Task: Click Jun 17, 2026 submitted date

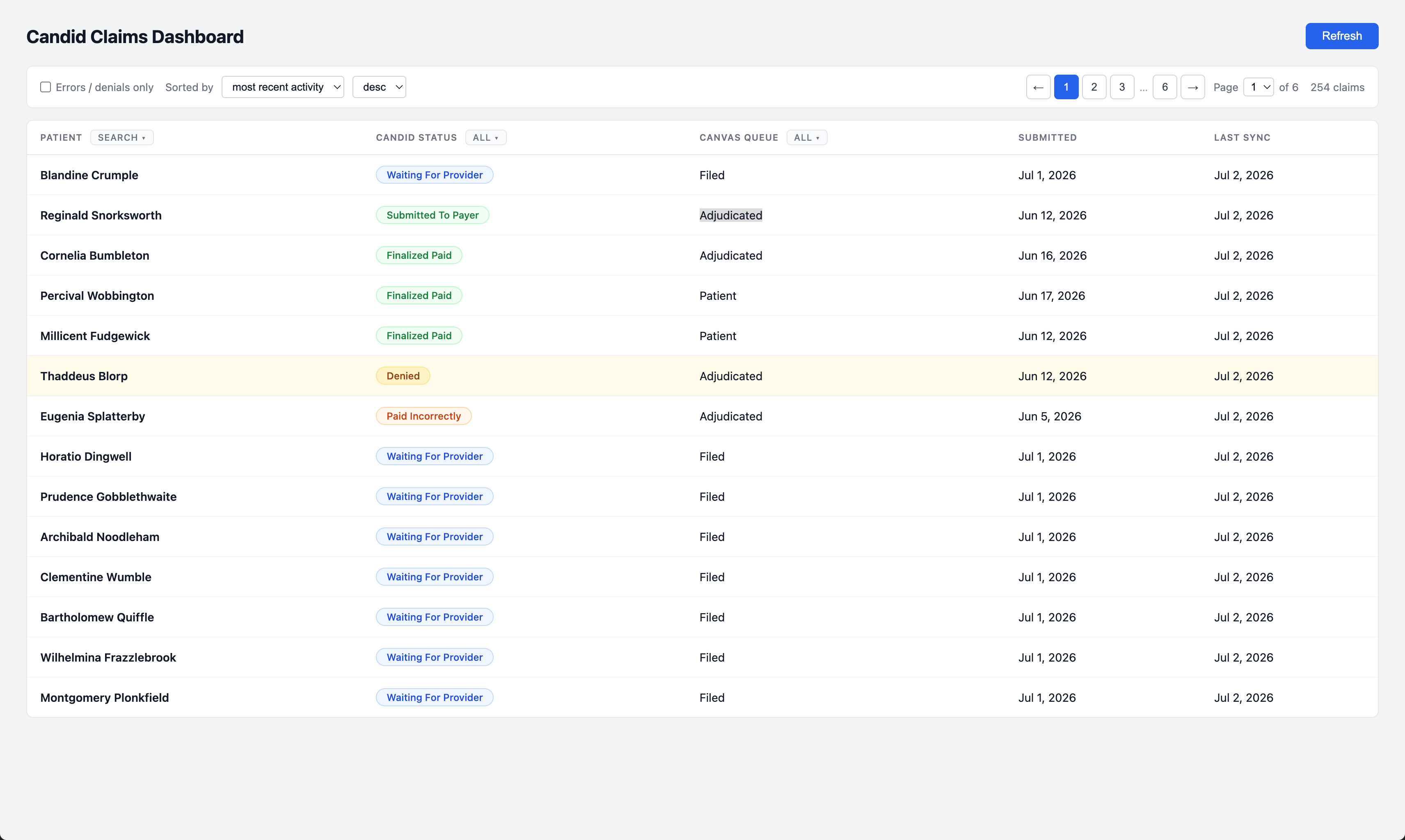Action: coord(1052,295)
